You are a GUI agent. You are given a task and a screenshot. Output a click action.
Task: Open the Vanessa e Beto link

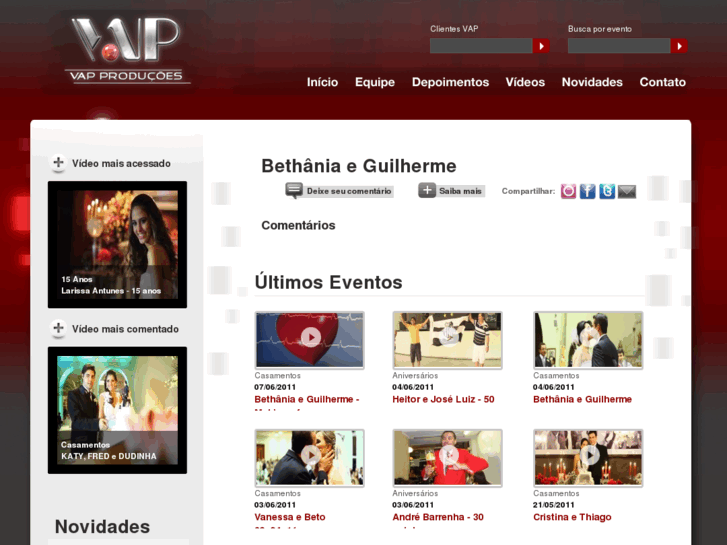point(290,517)
